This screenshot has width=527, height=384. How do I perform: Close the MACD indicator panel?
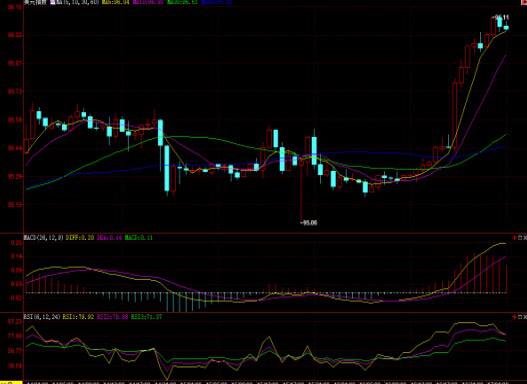click(x=525, y=238)
